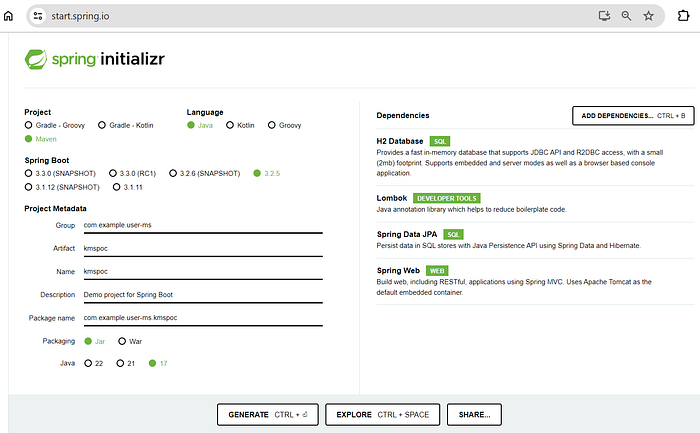Select Java version 21
Screen dimensions: 700x433
(125, 363)
